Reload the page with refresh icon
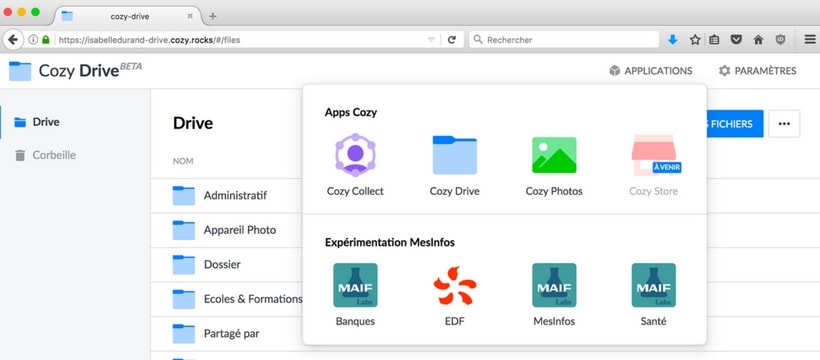The height and width of the screenshot is (360, 820). click(452, 40)
